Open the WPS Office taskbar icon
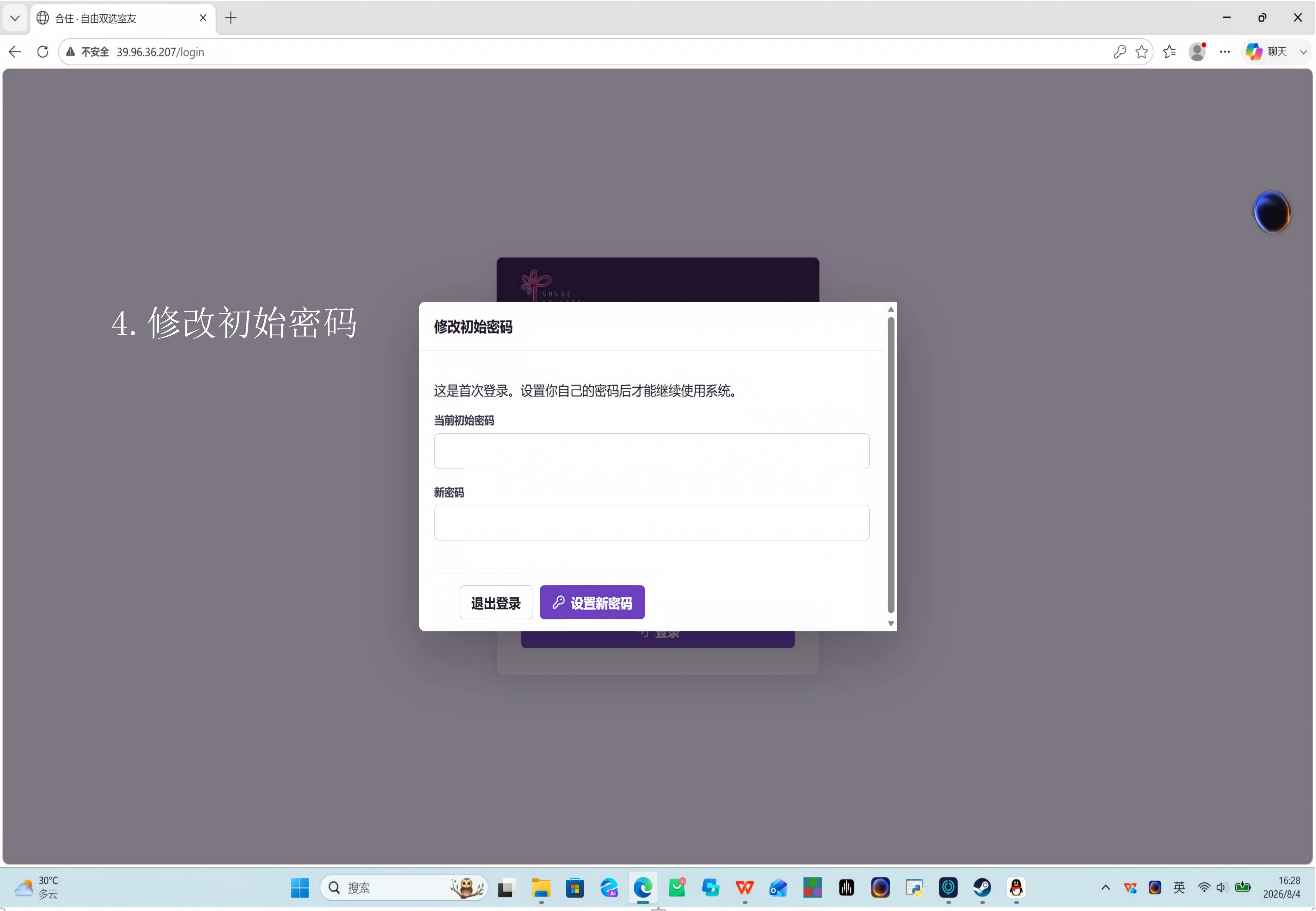Viewport: 1316px width, 911px height. pos(744,887)
